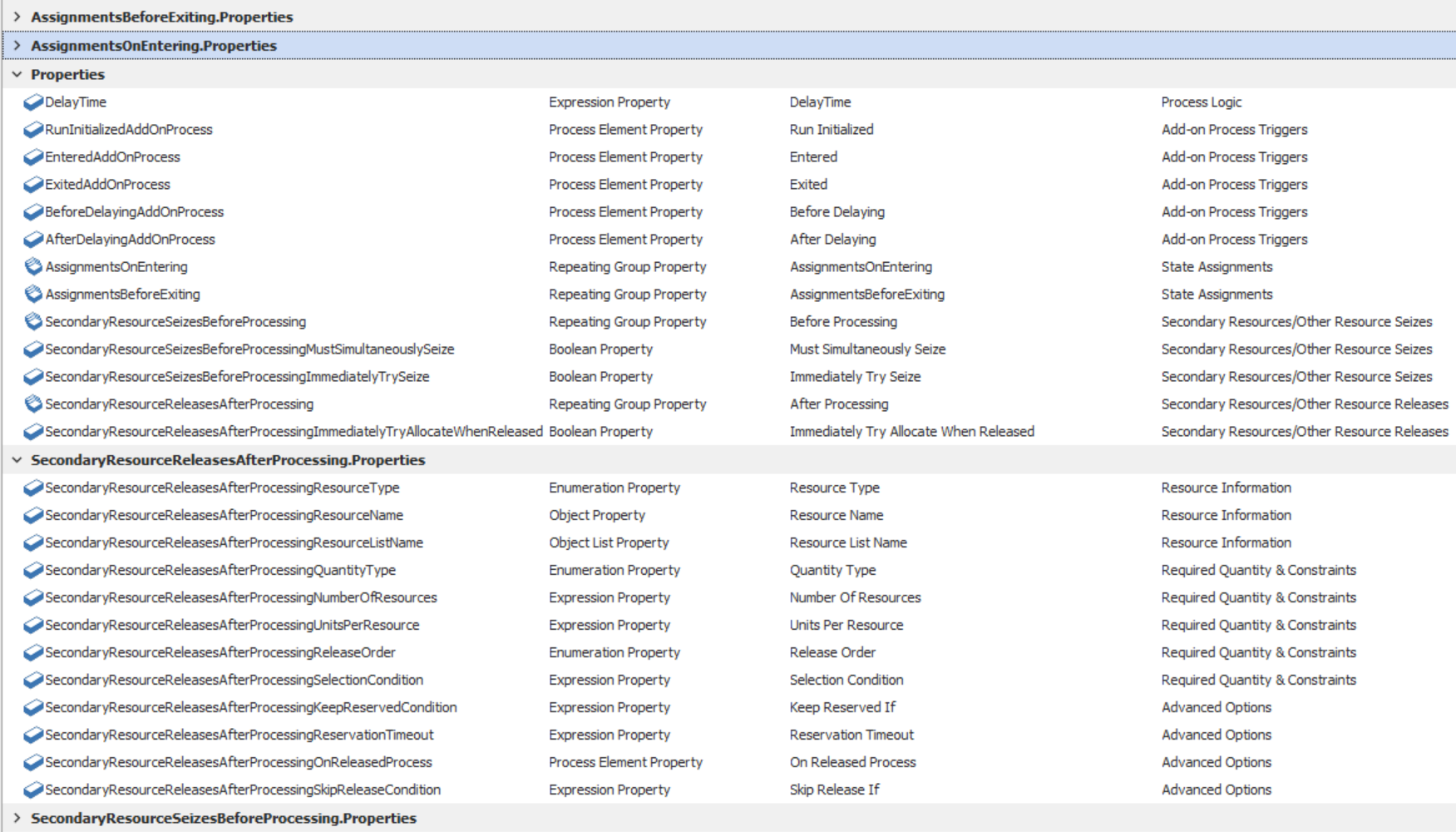Expand AssignmentsOnEntering.Properties group
Viewport: 1456px width, 832px height.
17,46
